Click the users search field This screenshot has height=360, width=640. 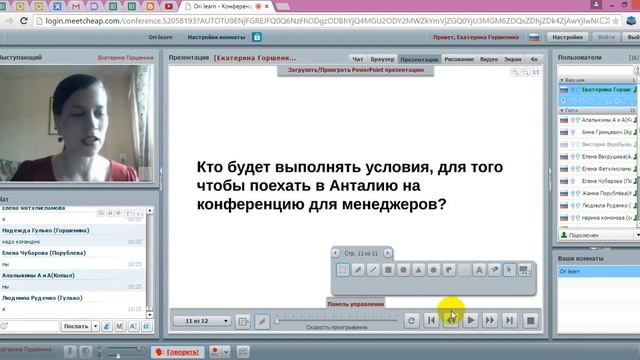tap(596, 70)
